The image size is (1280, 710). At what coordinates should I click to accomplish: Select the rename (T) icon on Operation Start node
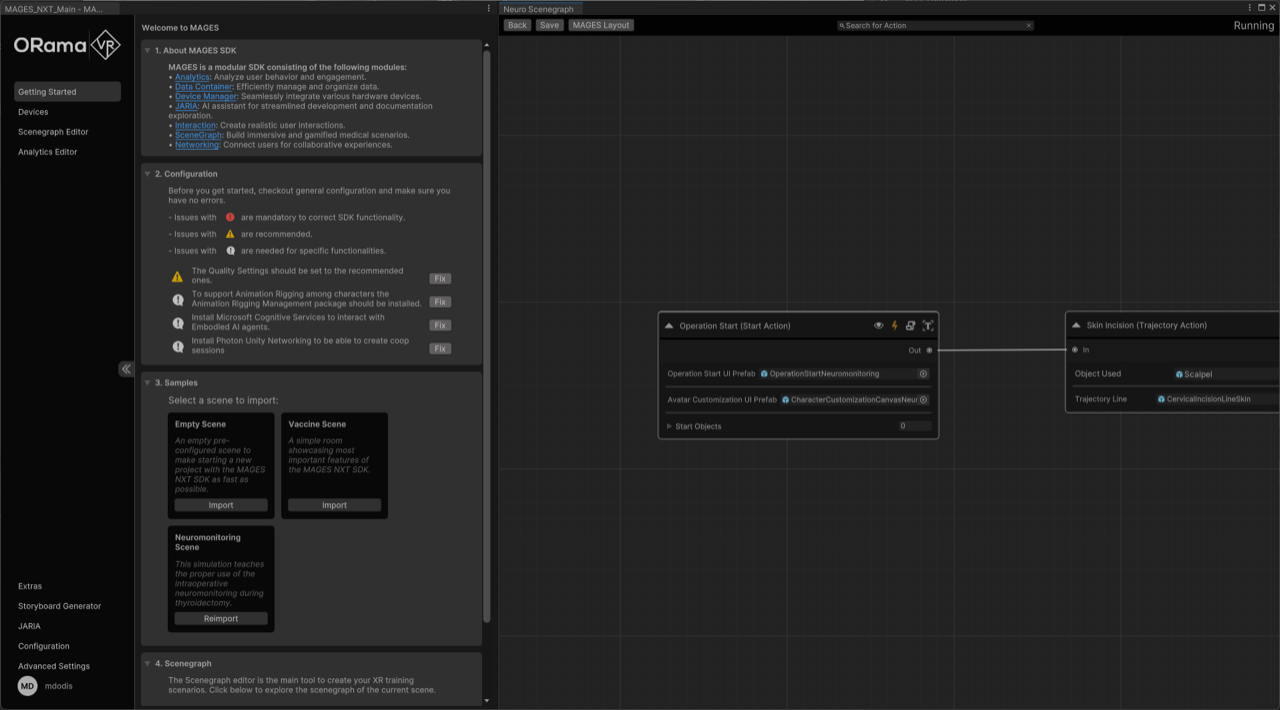pyautogui.click(x=927, y=325)
